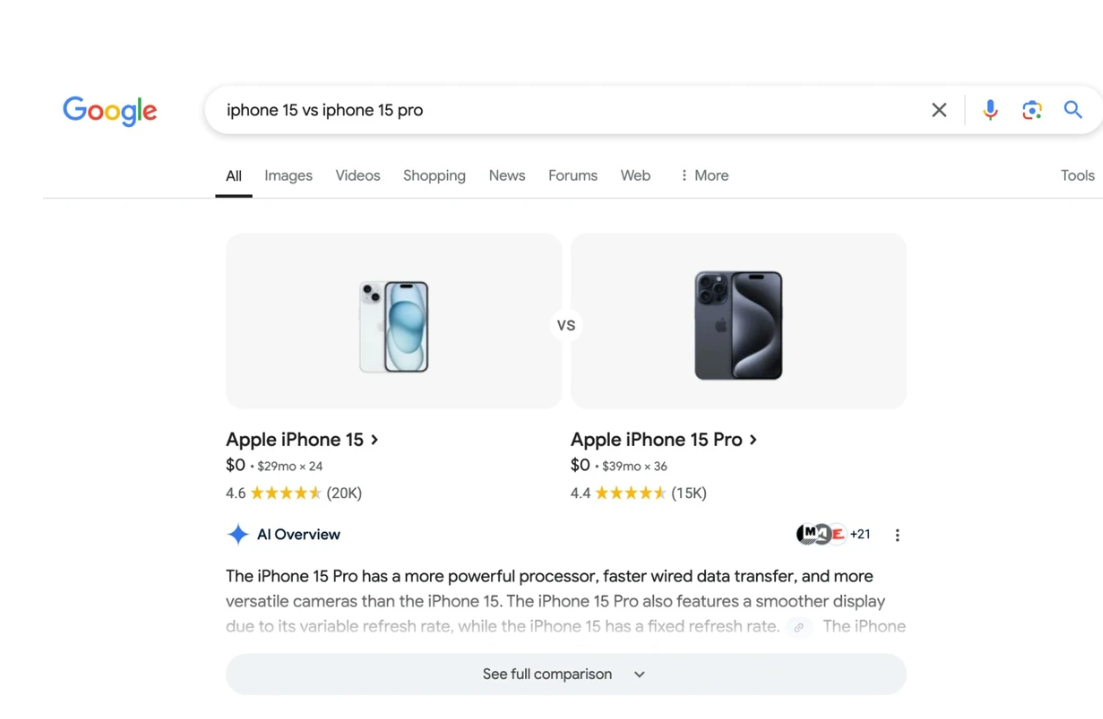This screenshot has height=719, width=1103.
Task: Click the AI Overview sparkle icon
Action: tap(238, 535)
